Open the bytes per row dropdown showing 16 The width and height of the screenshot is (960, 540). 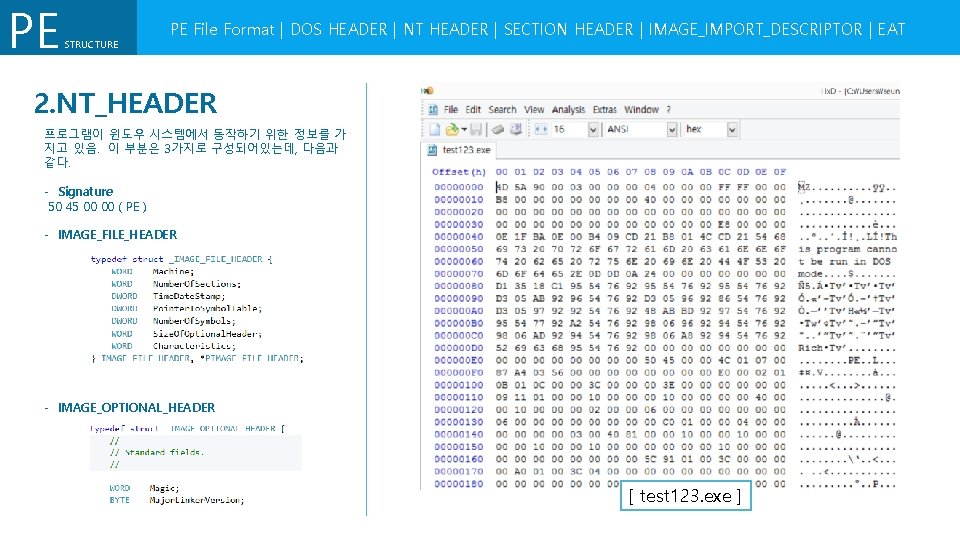coord(593,130)
